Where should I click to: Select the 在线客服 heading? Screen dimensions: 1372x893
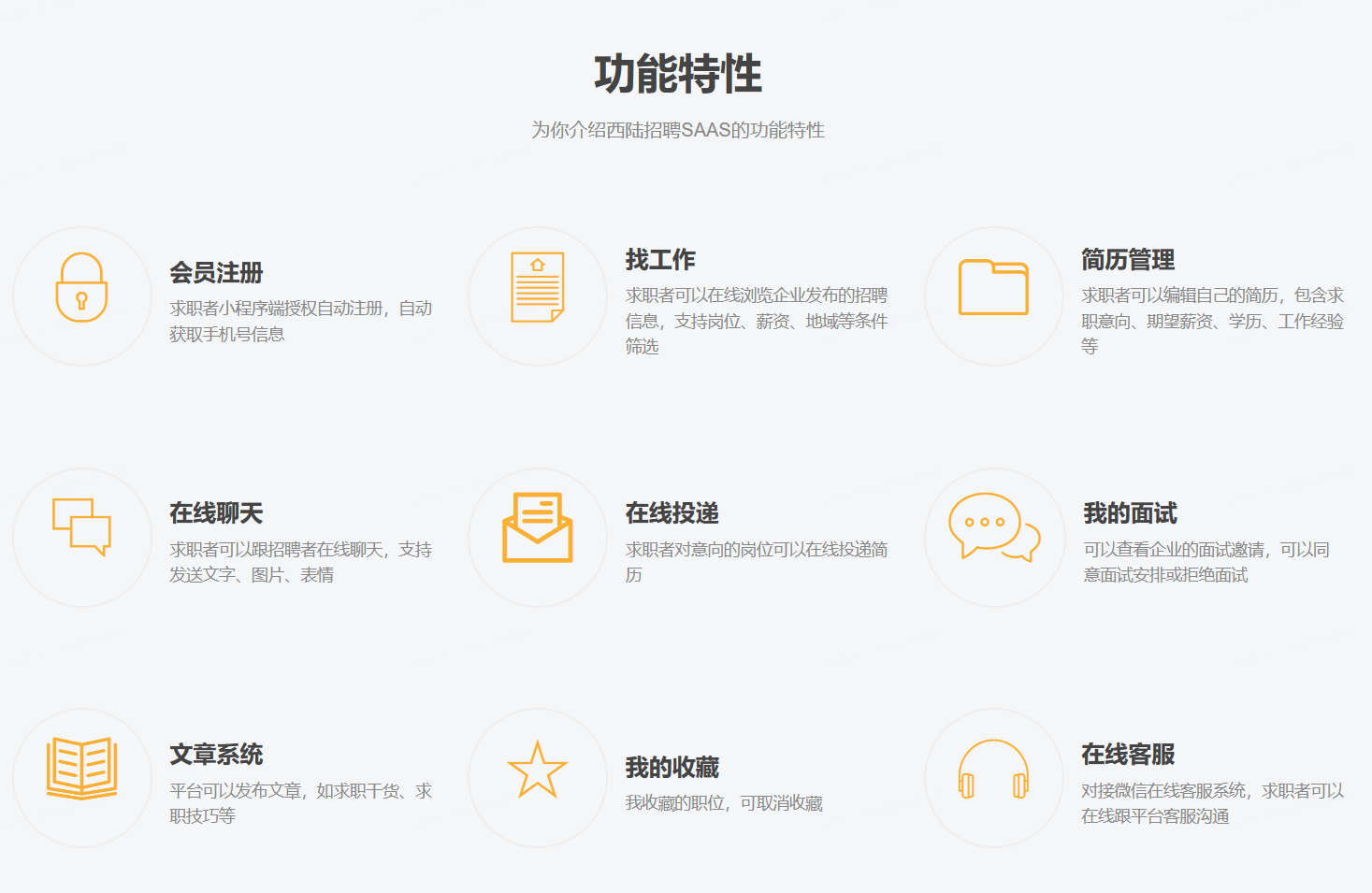click(x=1128, y=755)
